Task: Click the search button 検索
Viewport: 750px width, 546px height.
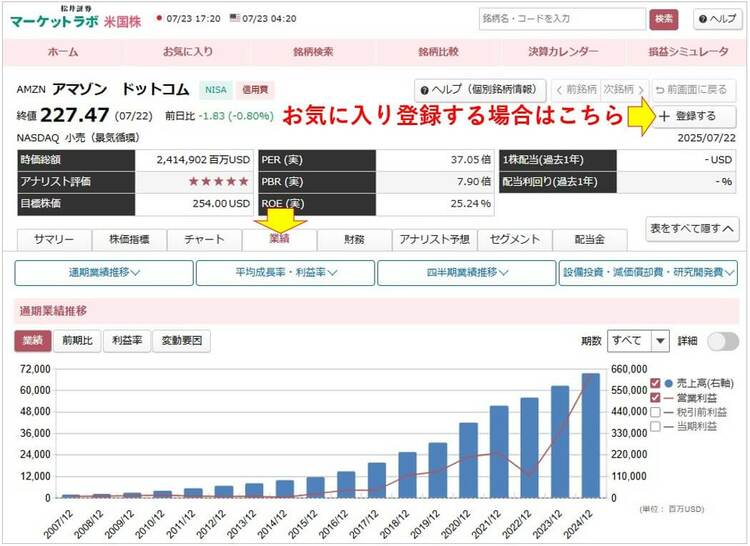Action: pyautogui.click(x=663, y=19)
